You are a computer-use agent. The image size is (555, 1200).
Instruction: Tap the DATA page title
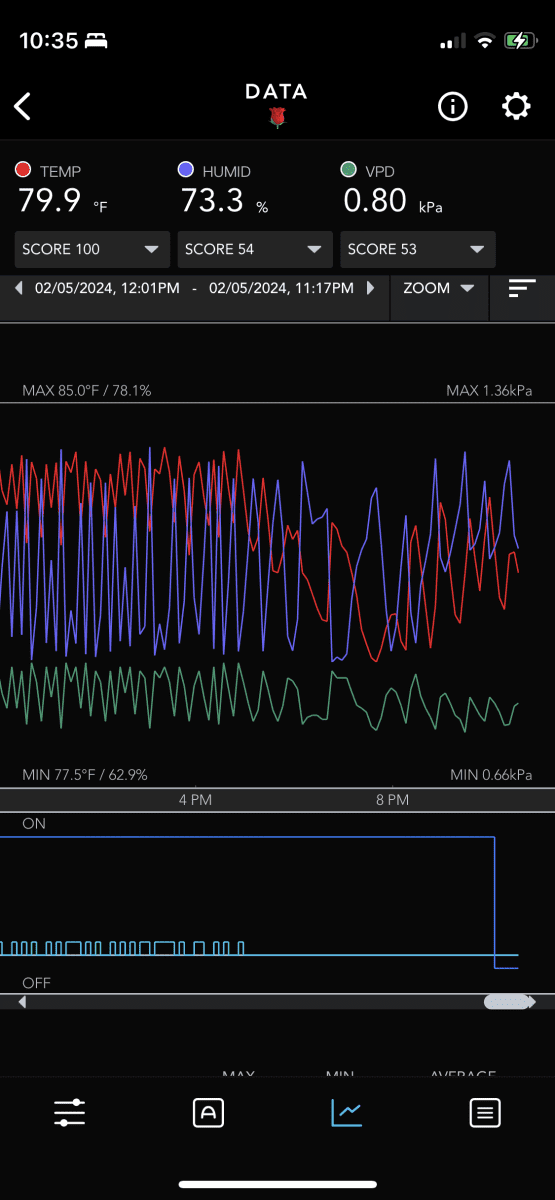pos(276,91)
